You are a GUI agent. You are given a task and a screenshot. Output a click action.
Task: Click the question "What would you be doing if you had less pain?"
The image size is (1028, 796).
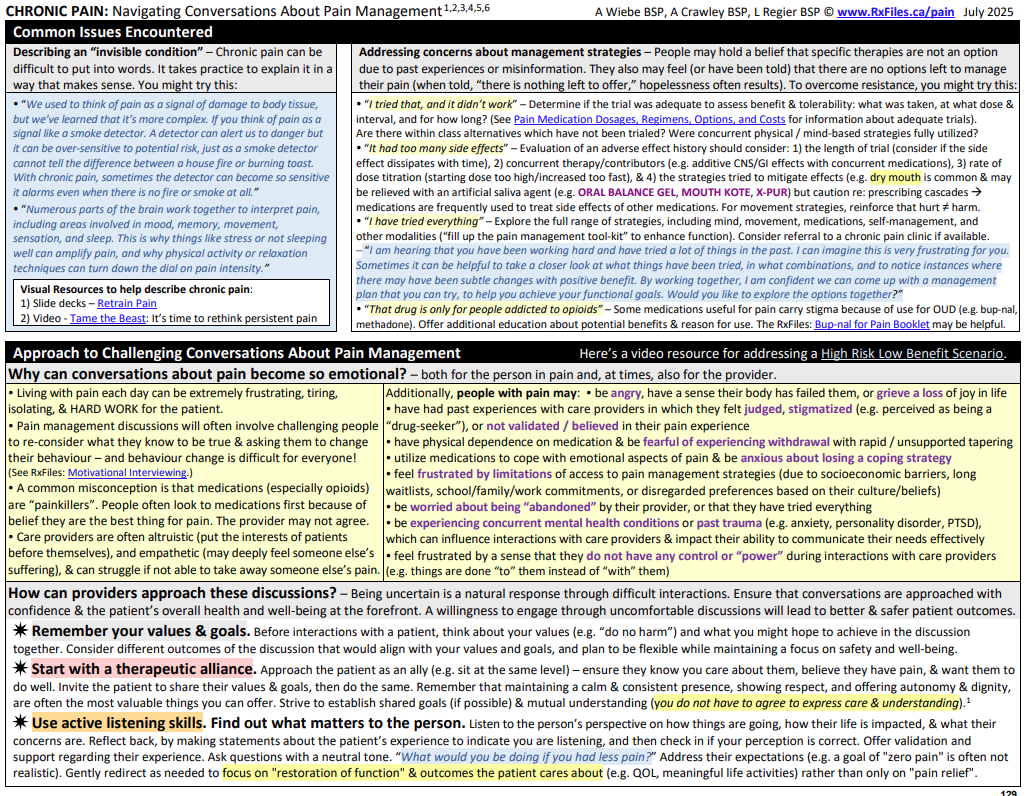pyautogui.click(x=526, y=757)
